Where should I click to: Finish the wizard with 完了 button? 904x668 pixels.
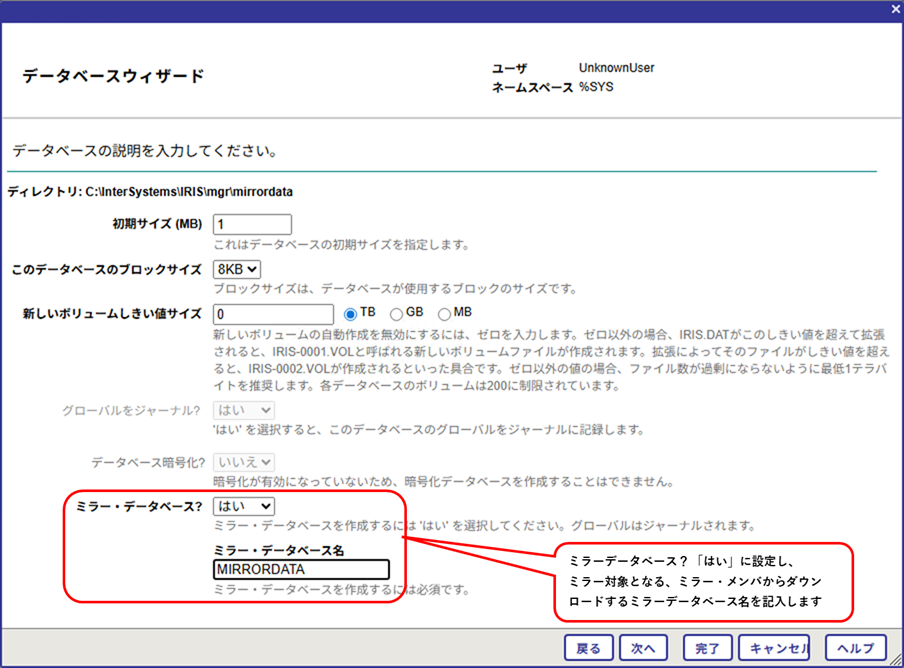[x=707, y=648]
